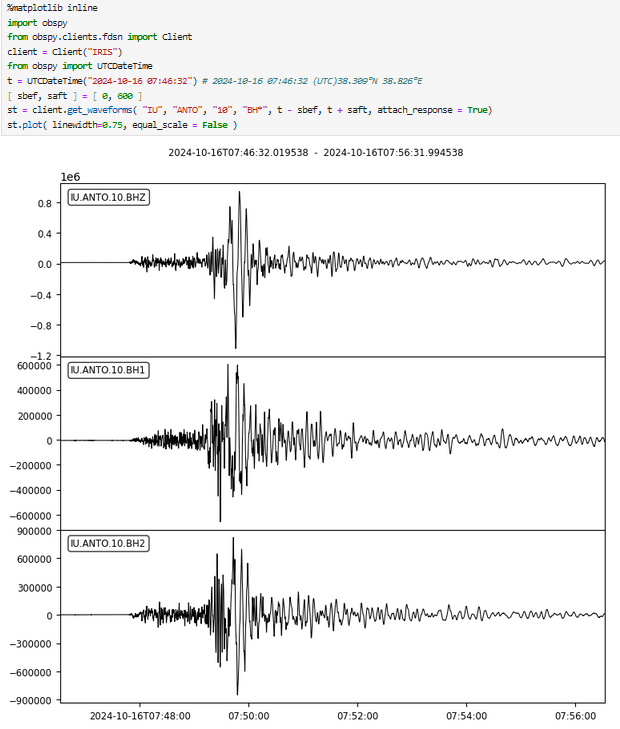Click the '%matplotlib inline' code line

pos(52,8)
